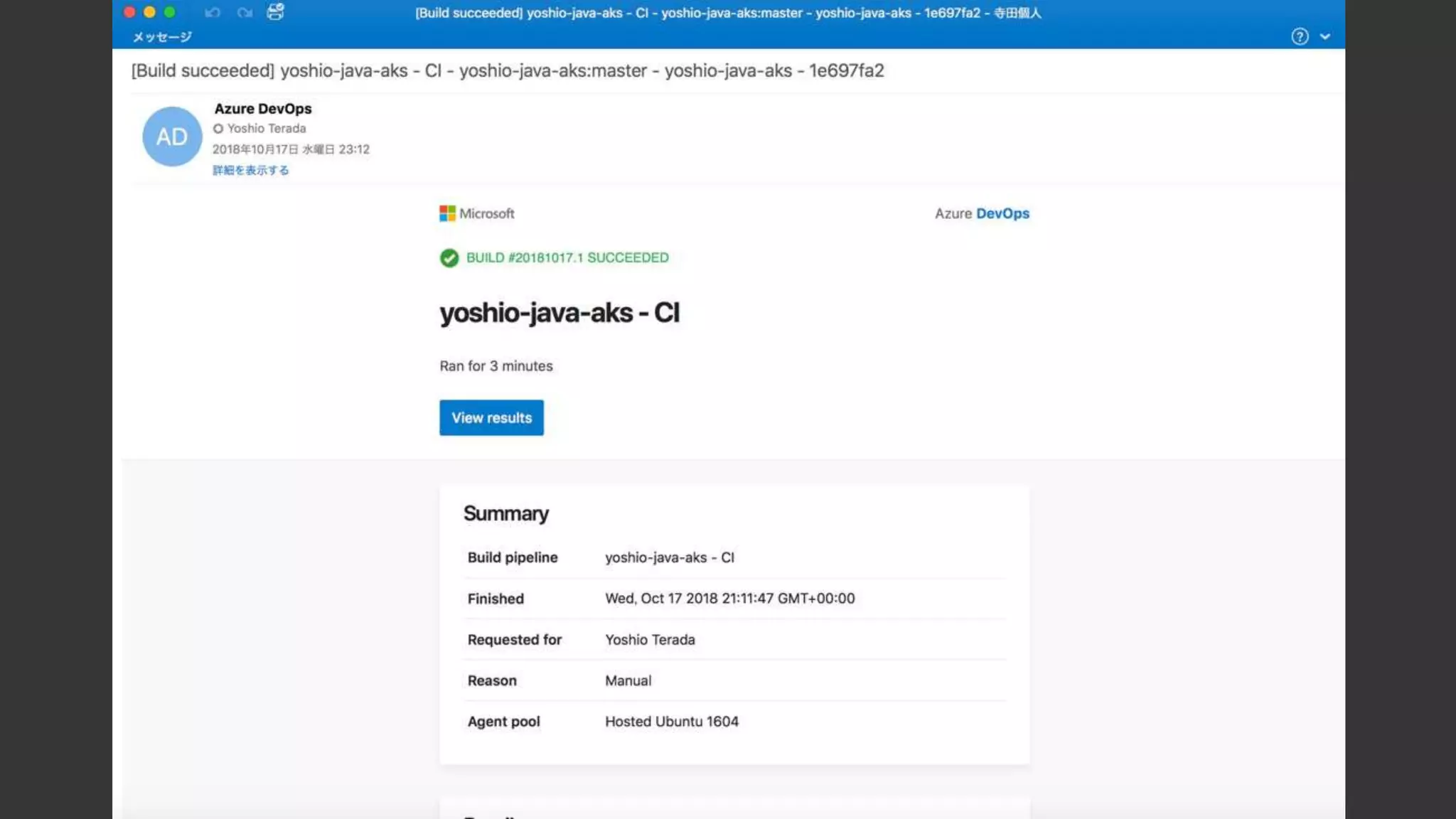The height and width of the screenshot is (819, 1456).
Task: Click the yoshio-java-aks - CI heading
Action: coord(560,313)
